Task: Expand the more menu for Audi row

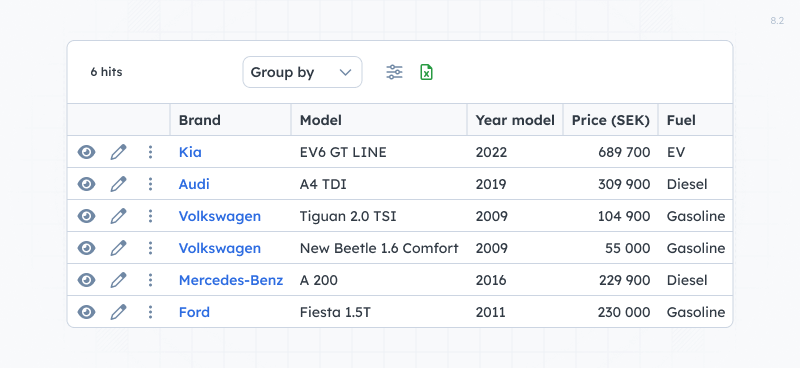Action: click(x=150, y=184)
